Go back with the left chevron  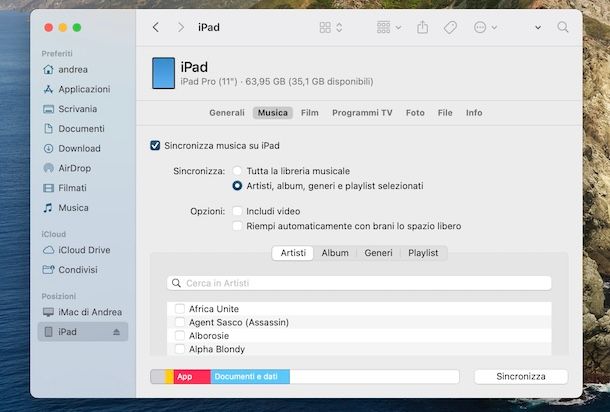pos(156,27)
